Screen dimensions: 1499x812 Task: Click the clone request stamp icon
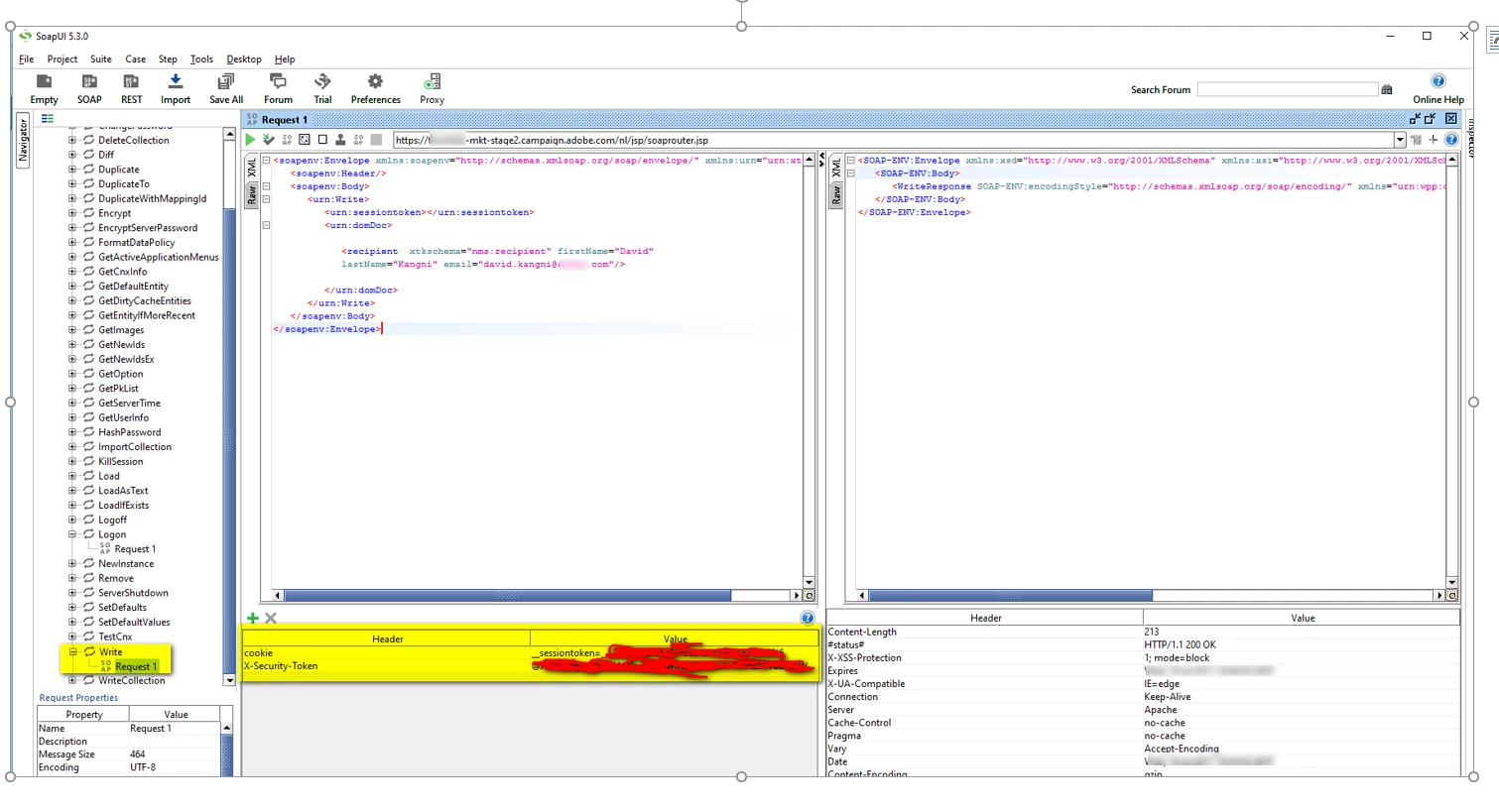point(340,140)
